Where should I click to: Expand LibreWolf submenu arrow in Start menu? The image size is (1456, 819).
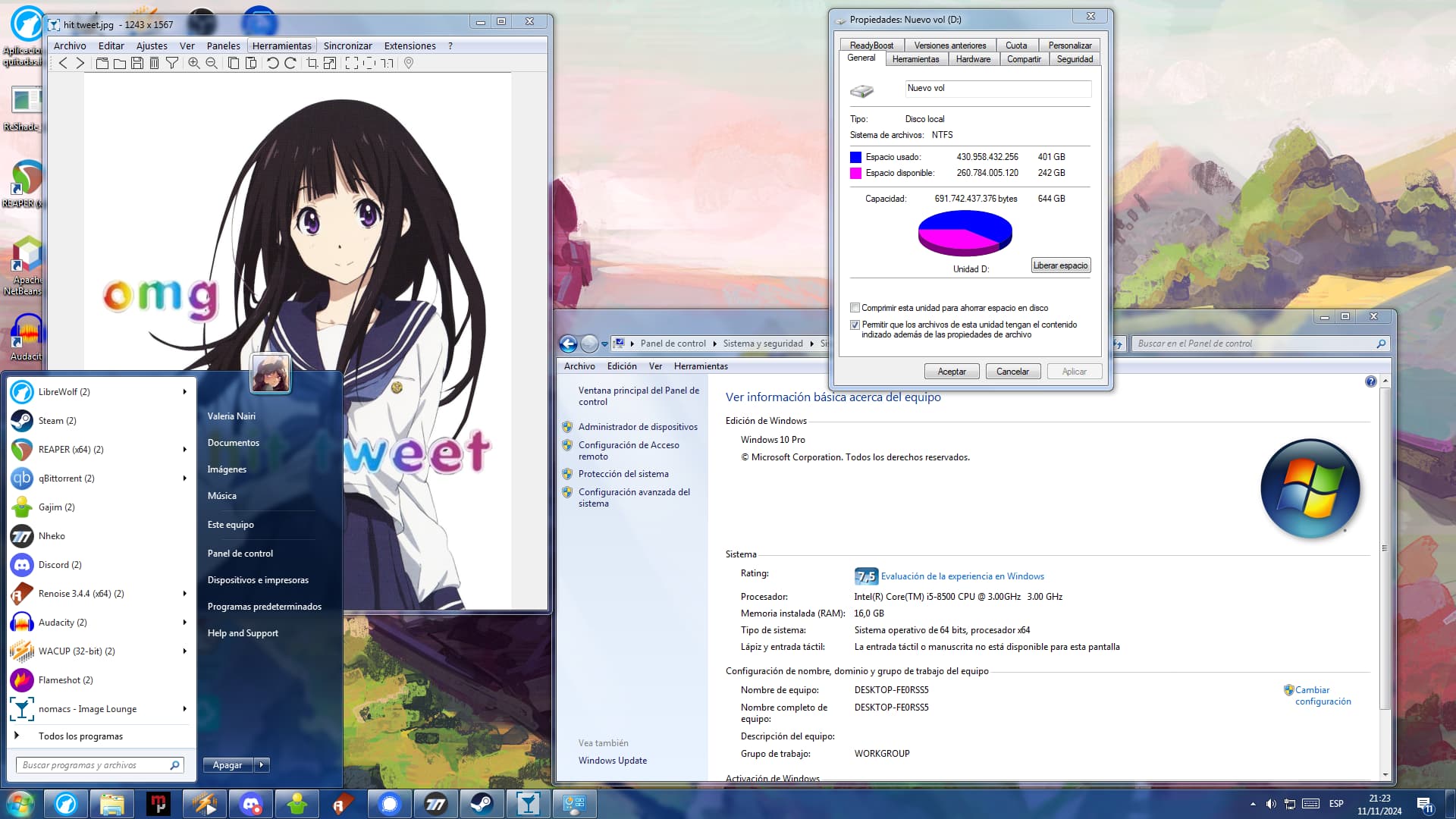[x=184, y=392]
